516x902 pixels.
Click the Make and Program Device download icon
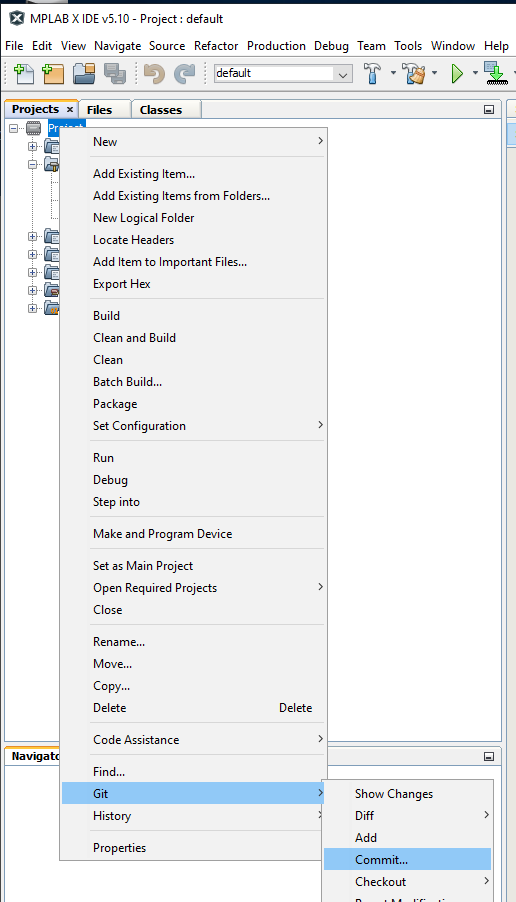coord(496,74)
